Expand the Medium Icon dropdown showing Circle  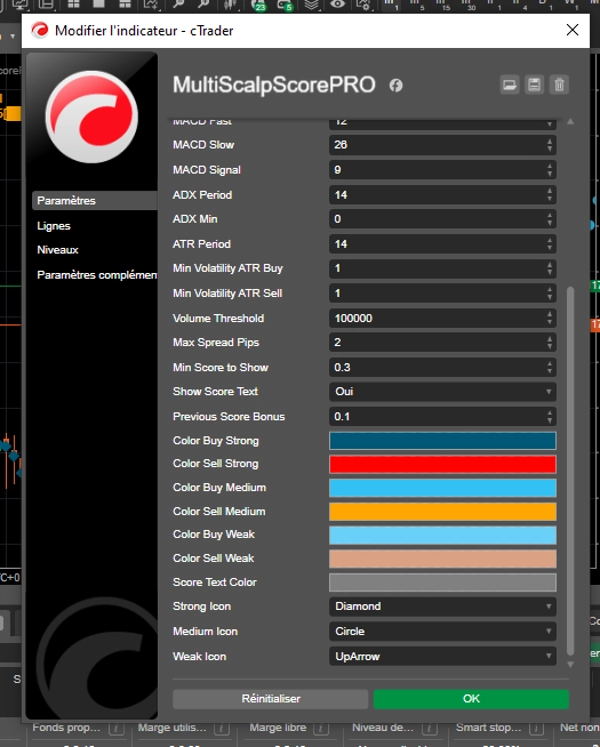tap(442, 631)
